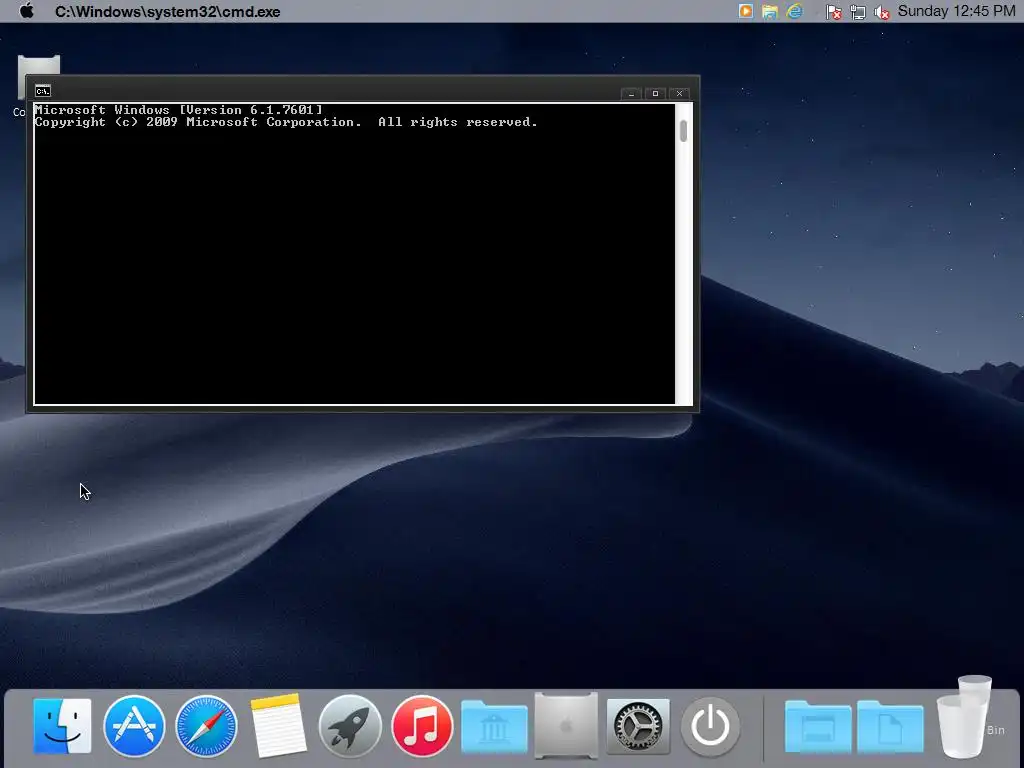The image size is (1024, 768).
Task: Click the 'Microsoft Windows [Version 6.1.7601]' line
Action: [x=178, y=110]
